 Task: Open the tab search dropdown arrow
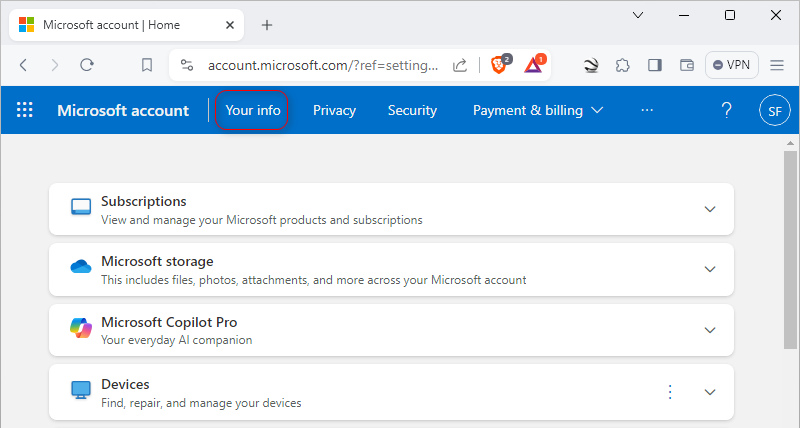point(638,15)
